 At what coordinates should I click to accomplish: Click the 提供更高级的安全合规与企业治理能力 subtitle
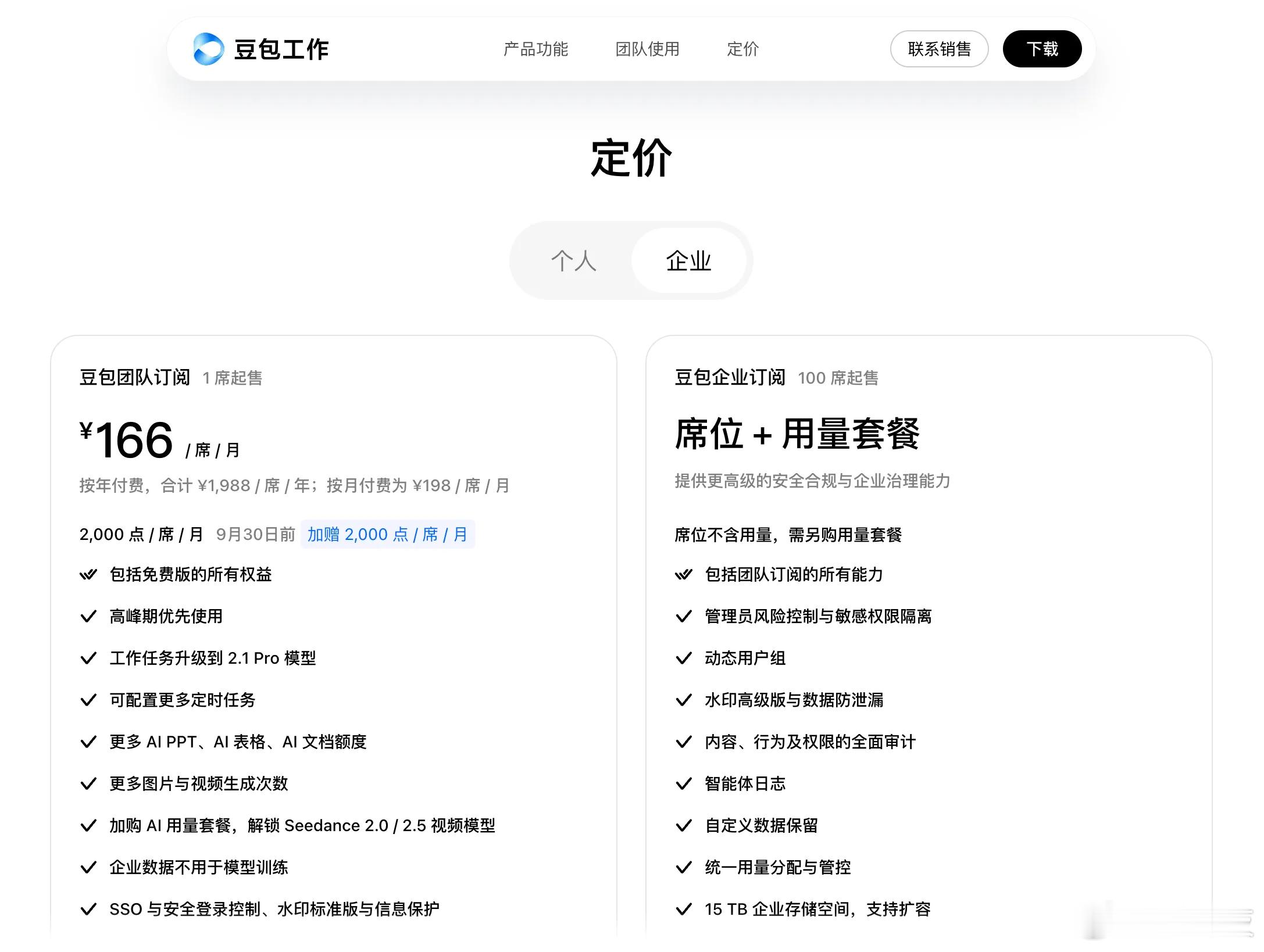pos(812,481)
